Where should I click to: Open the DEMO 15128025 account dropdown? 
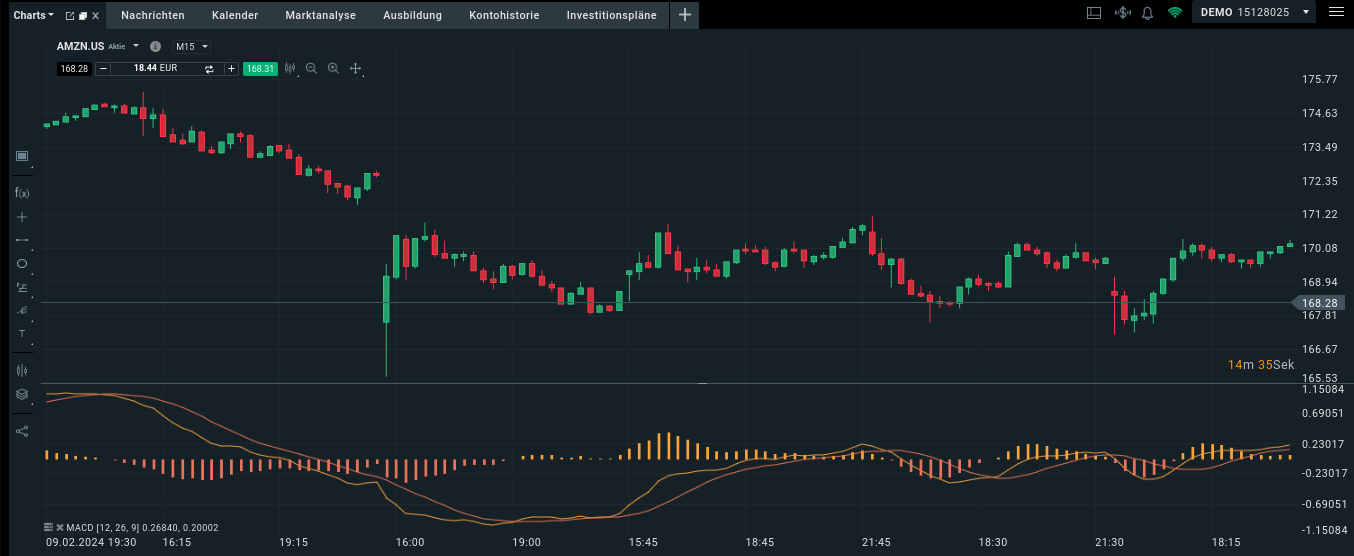click(x=1255, y=13)
